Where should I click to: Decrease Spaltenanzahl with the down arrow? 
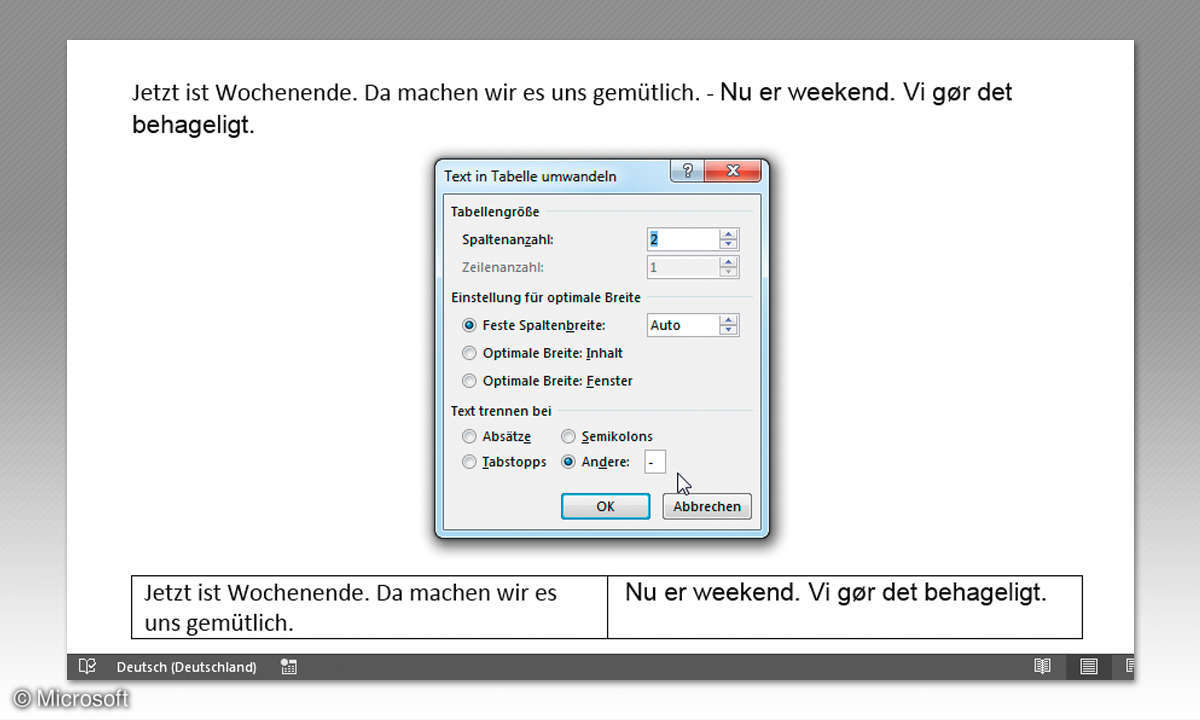729,245
